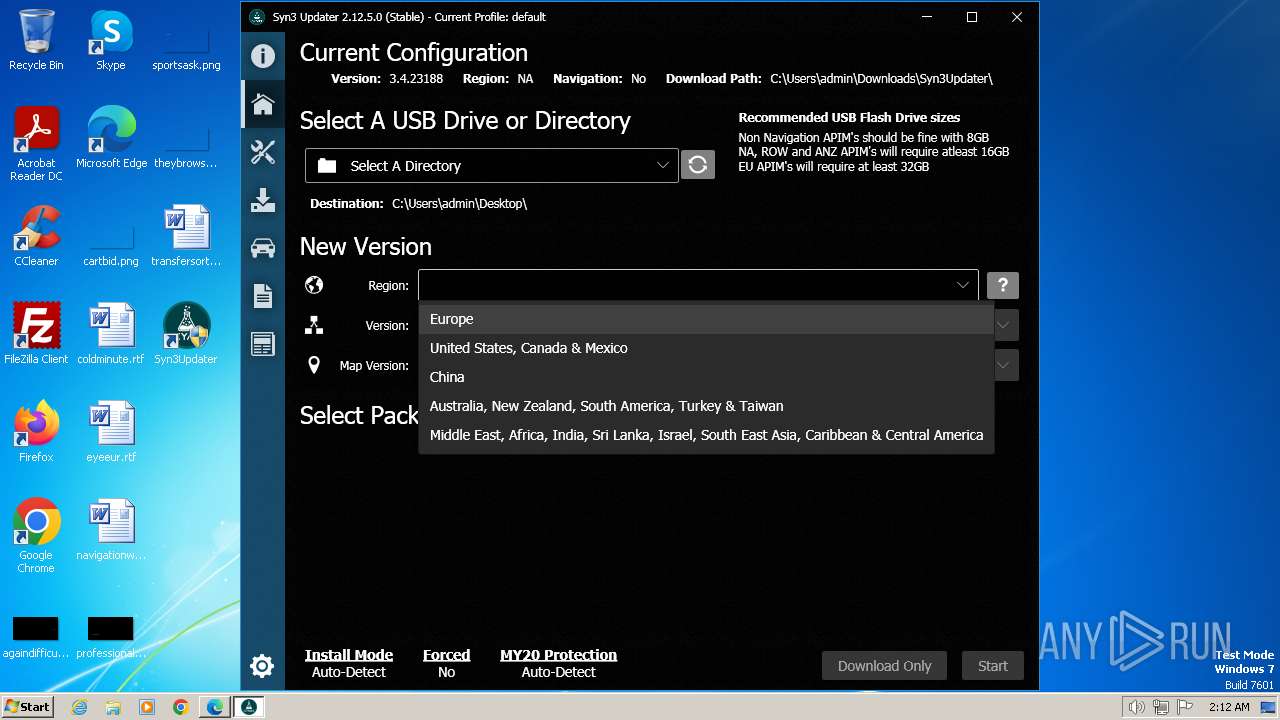This screenshot has height=720, width=1280.
Task: Click the MY20 Protection link
Action: [x=558, y=655]
